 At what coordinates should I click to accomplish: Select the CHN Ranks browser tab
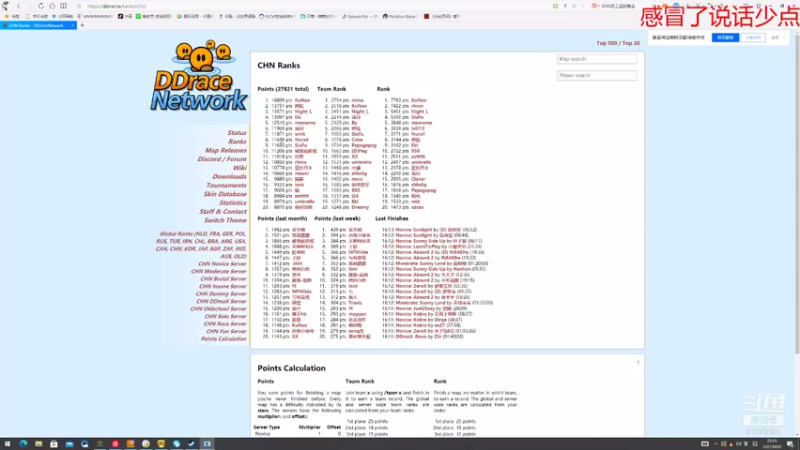tap(36, 25)
